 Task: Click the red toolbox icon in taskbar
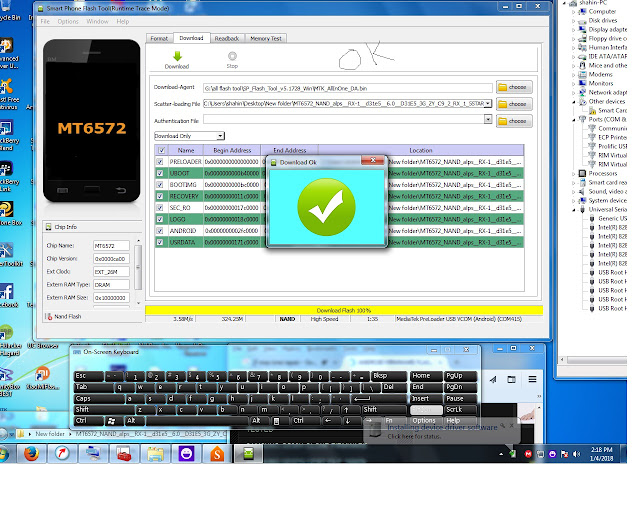tap(124, 454)
